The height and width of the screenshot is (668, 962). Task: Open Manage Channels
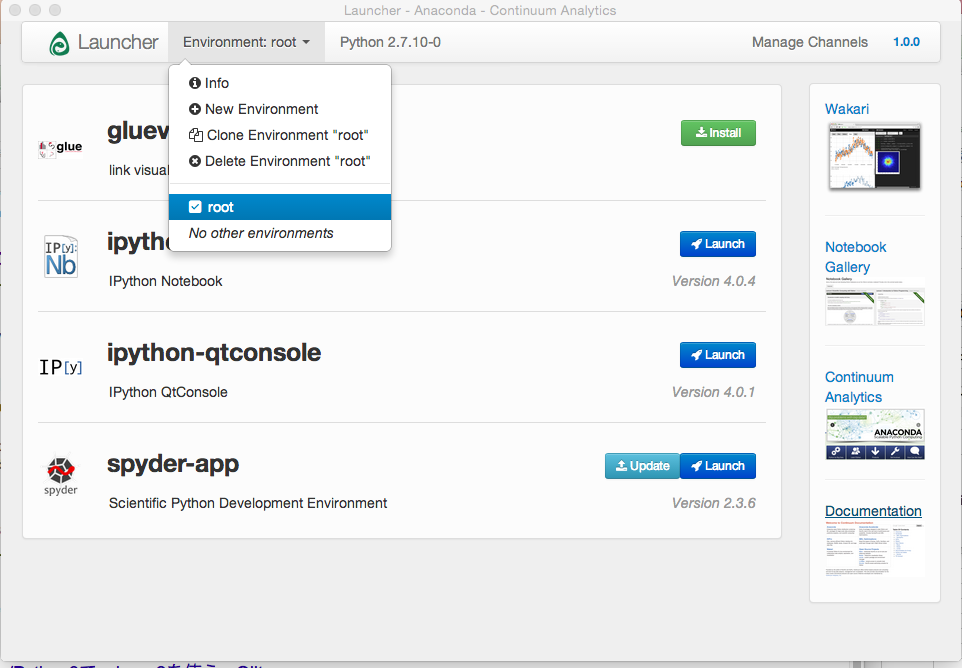coord(810,42)
